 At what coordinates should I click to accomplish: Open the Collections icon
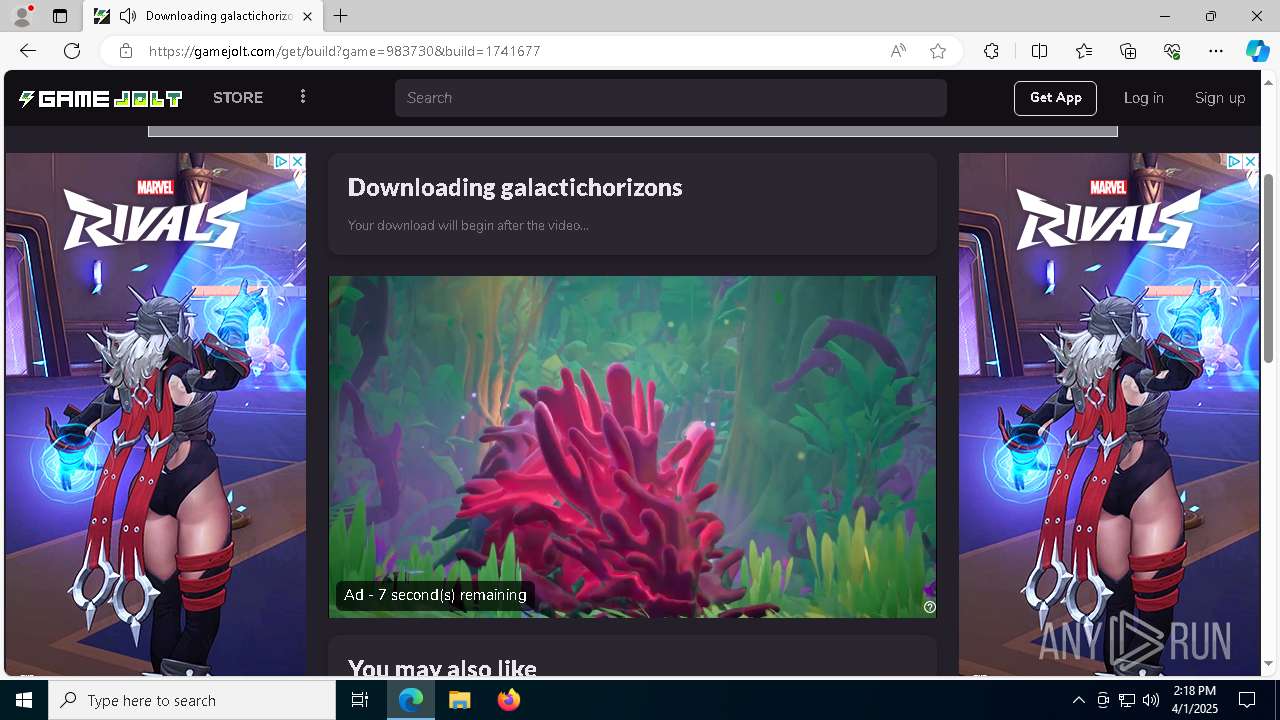1128,51
